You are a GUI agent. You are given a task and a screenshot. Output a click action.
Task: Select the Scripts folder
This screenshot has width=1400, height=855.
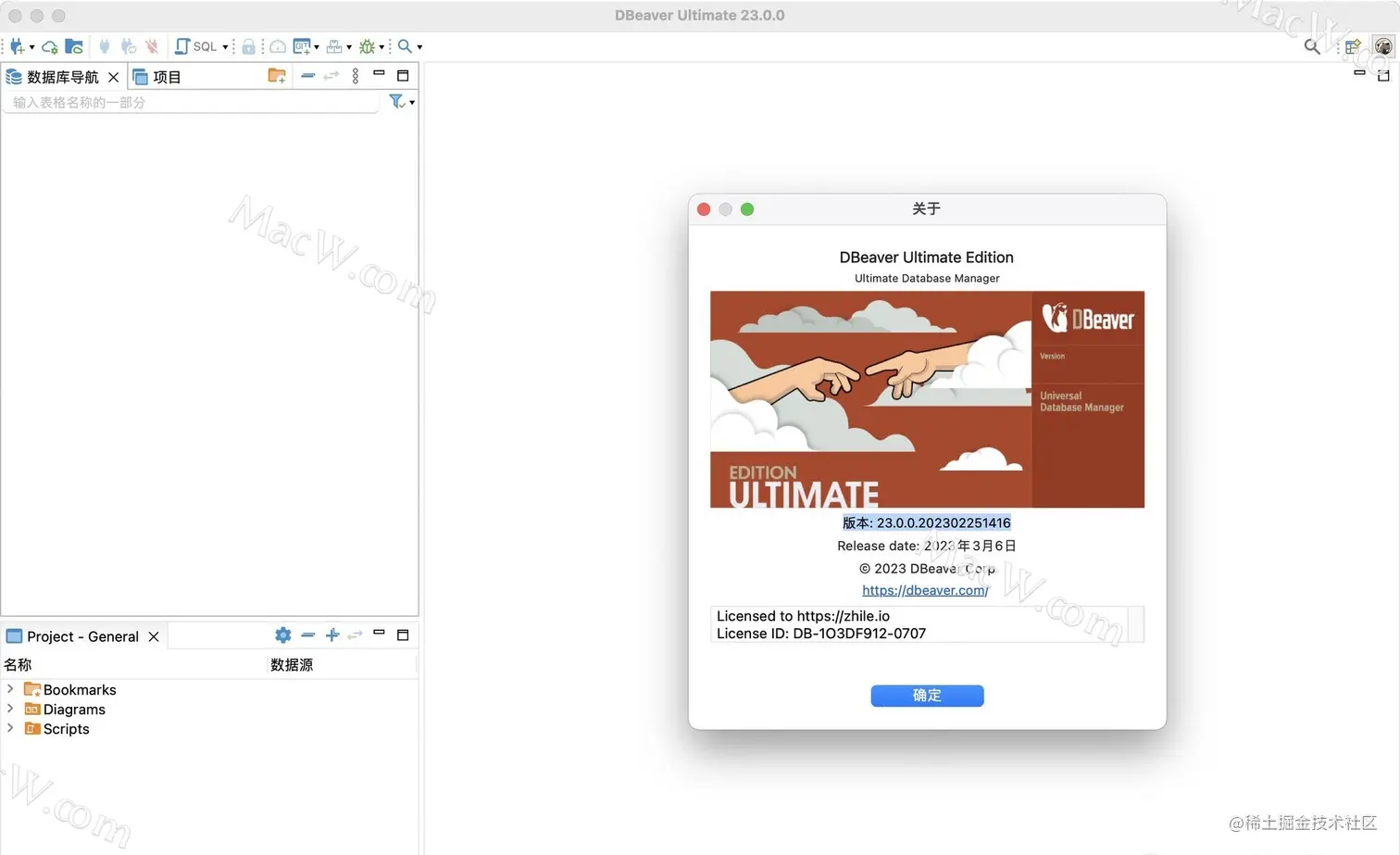[x=57, y=728]
